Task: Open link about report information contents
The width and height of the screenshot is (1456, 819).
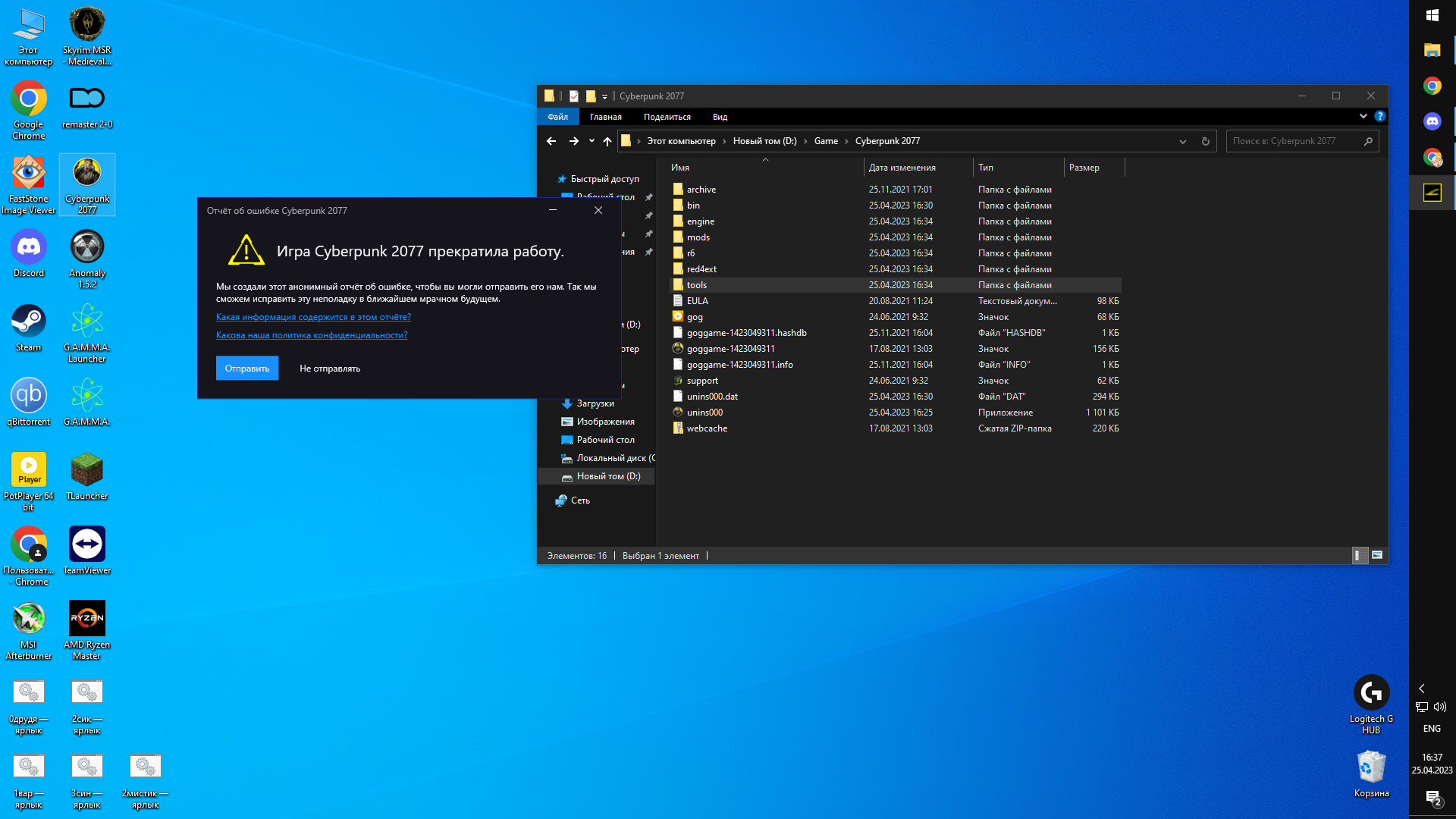Action: pyautogui.click(x=313, y=317)
